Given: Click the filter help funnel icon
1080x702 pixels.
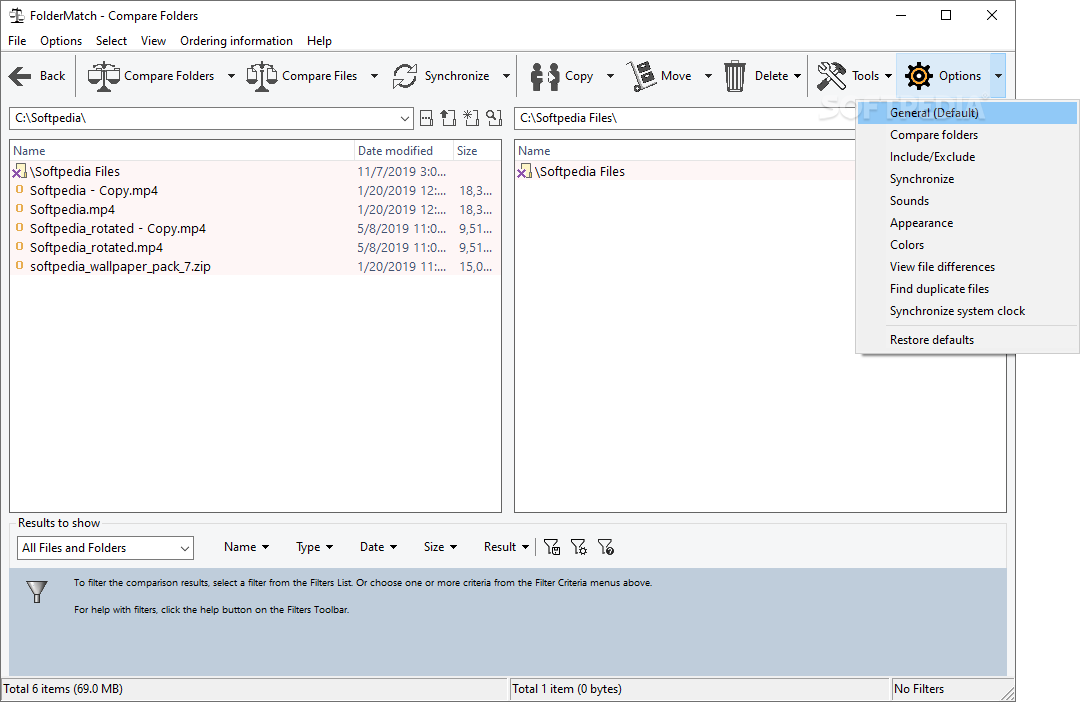Looking at the screenshot, I should (605, 547).
